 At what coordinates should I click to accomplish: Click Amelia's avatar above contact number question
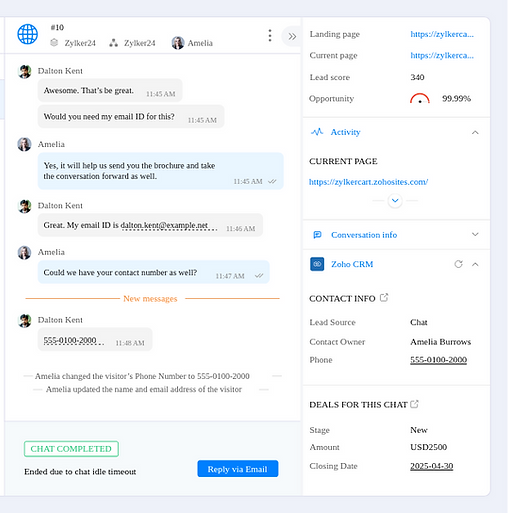[x=24, y=253]
